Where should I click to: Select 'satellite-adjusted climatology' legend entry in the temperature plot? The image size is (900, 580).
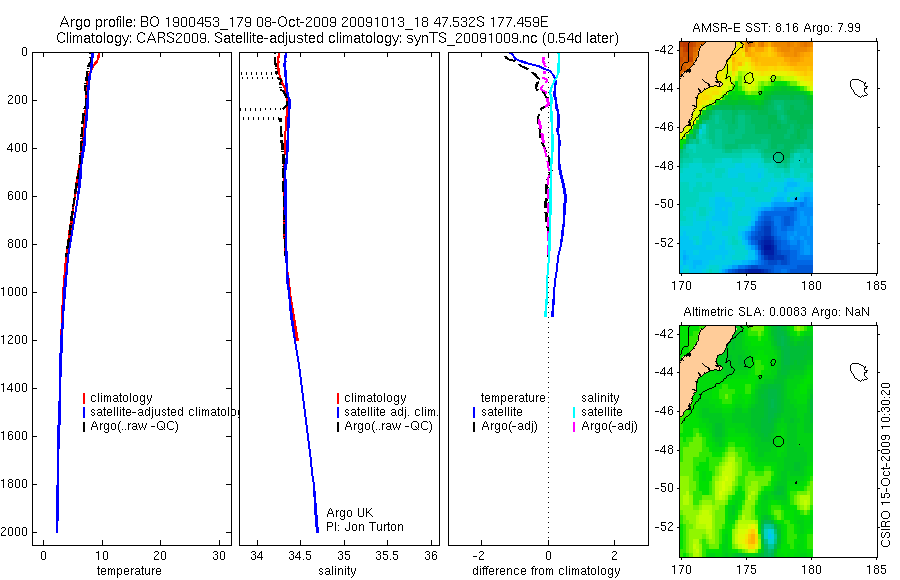165,412
